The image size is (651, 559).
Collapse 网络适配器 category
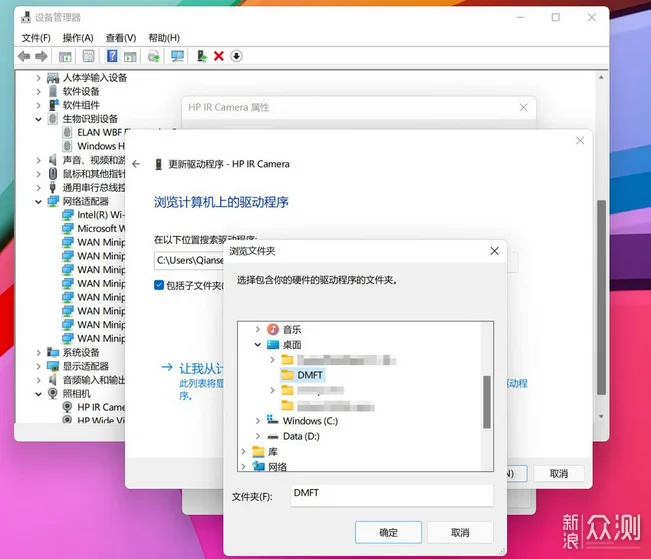coord(38,202)
